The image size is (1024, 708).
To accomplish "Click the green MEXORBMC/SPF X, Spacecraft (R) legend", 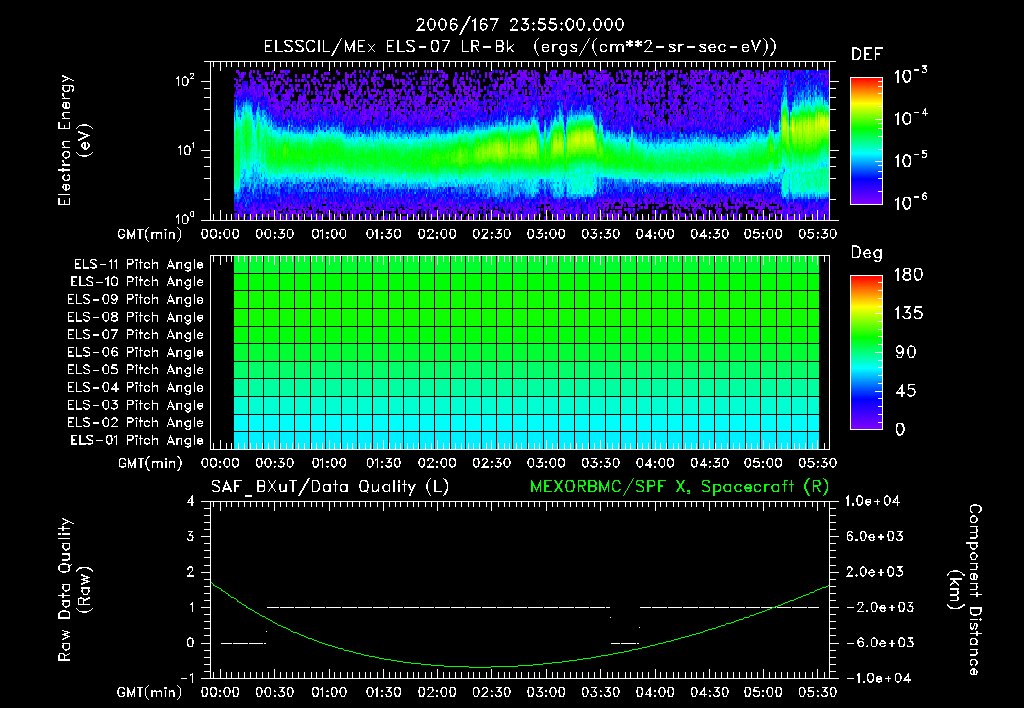I will (x=679, y=487).
